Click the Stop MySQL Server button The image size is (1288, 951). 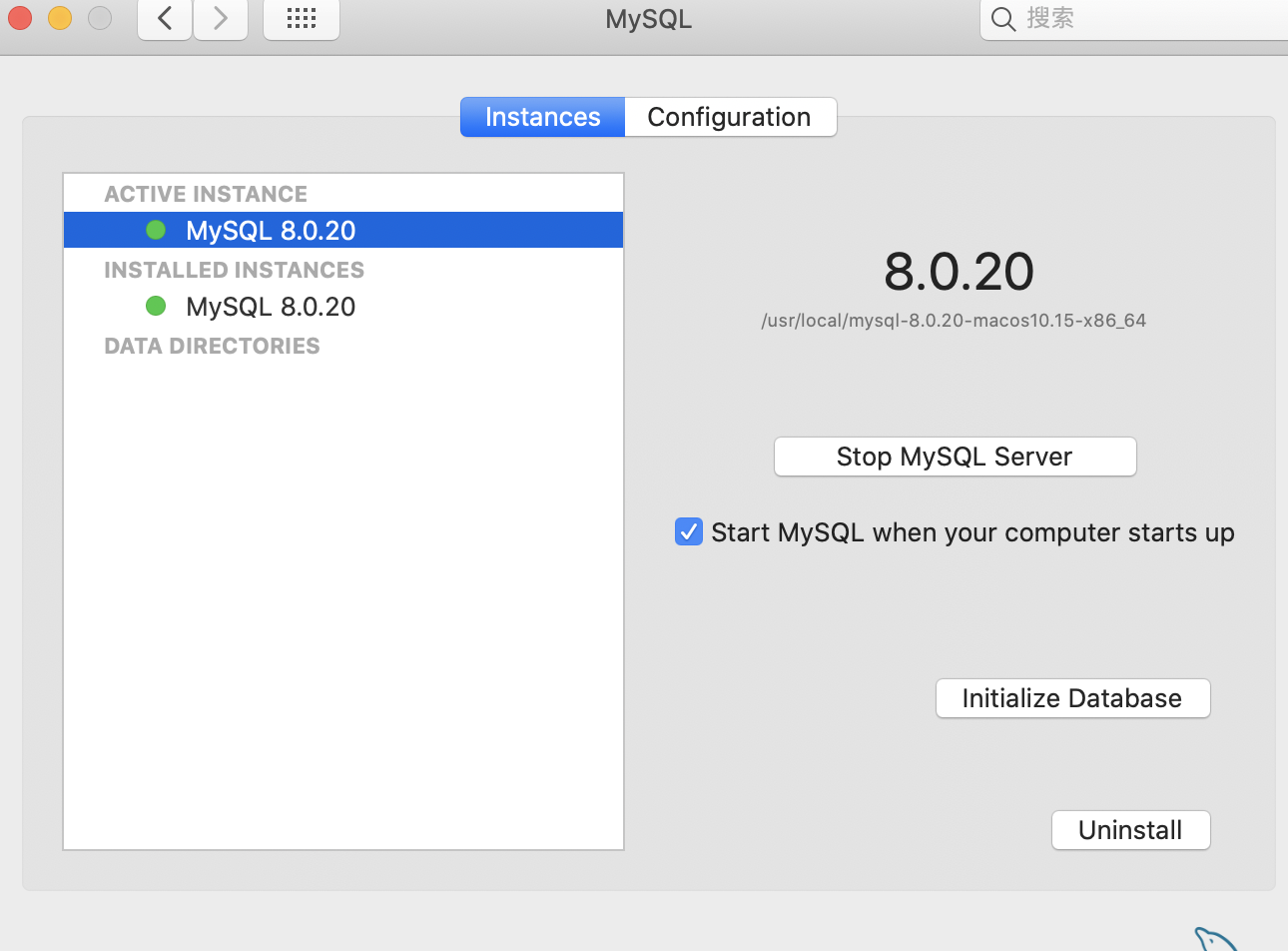click(954, 457)
